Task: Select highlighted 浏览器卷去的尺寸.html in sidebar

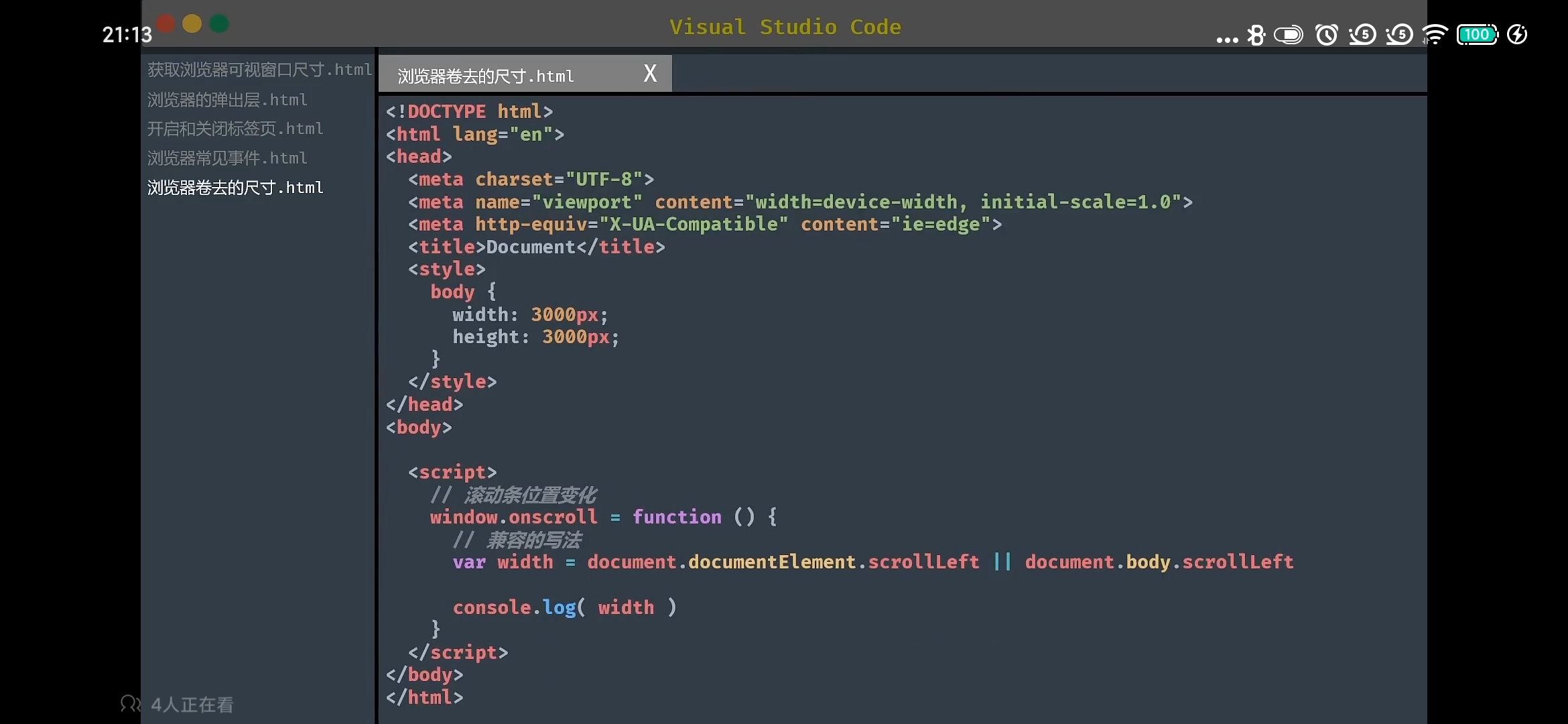Action: click(x=235, y=188)
